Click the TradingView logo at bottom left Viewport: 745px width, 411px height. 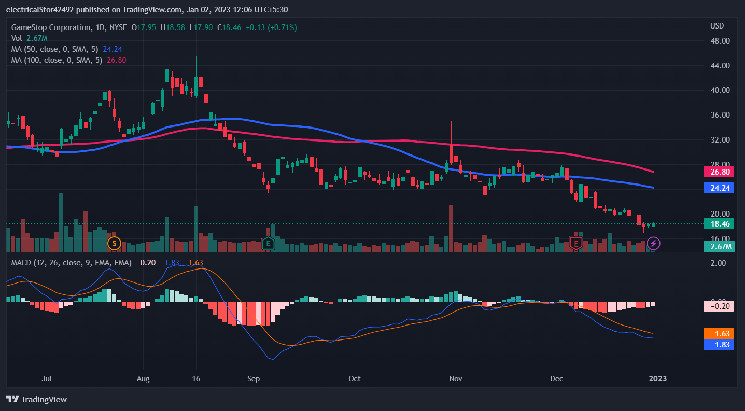coord(36,399)
